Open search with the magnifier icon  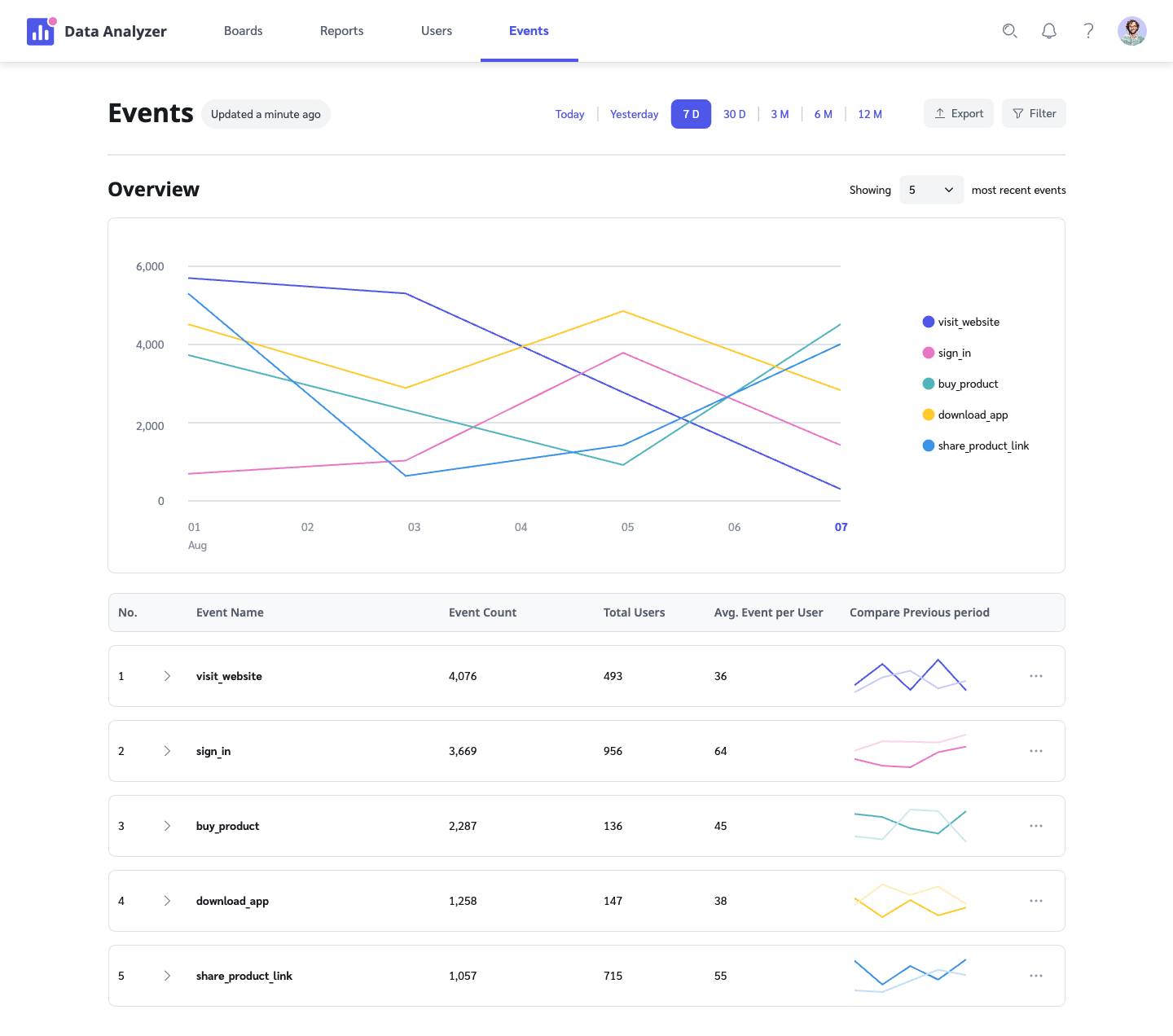tap(1009, 31)
